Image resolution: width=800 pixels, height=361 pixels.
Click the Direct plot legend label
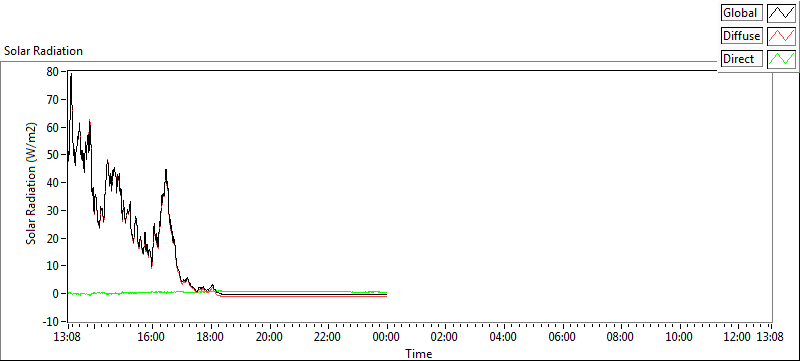coord(741,59)
